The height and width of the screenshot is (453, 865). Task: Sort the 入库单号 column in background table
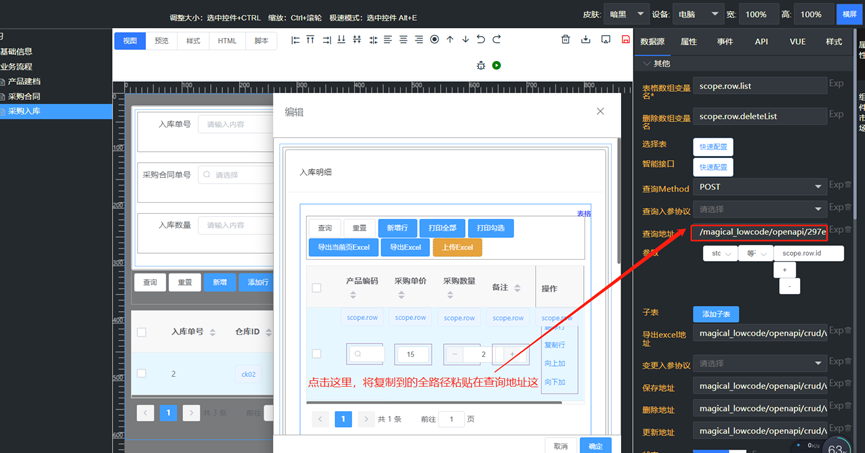212,332
